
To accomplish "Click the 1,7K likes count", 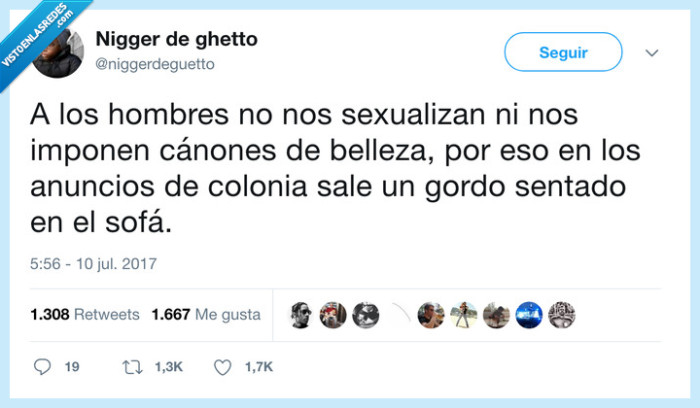I will click(x=258, y=367).
